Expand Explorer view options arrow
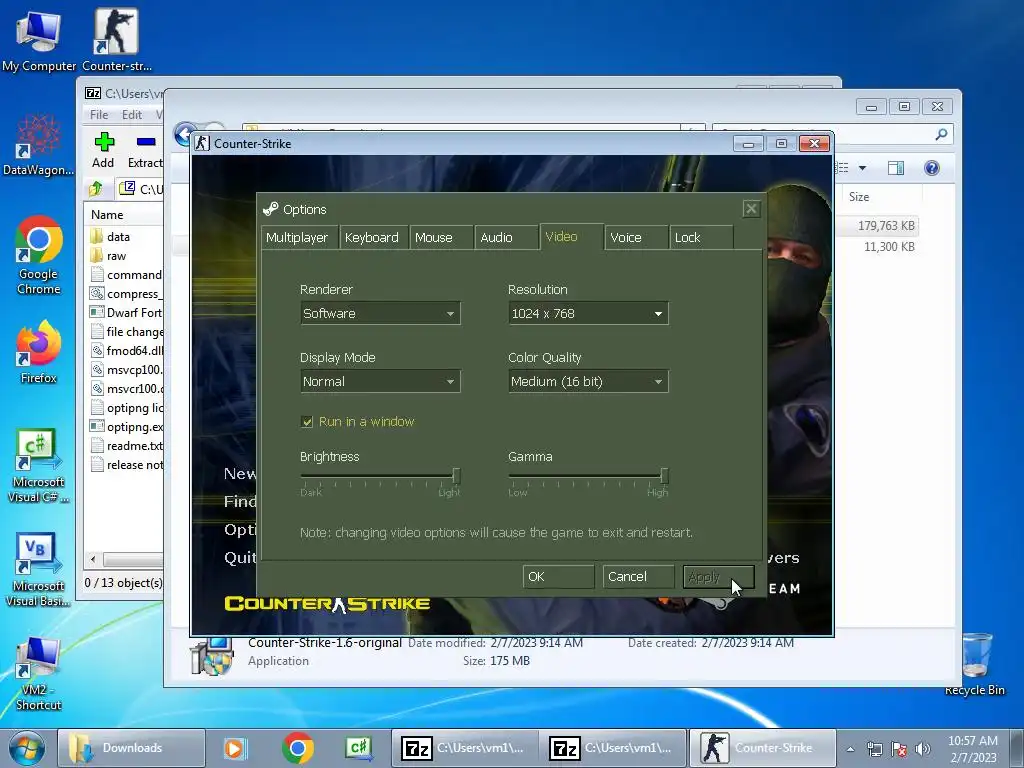The height and width of the screenshot is (768, 1024). 862,168
